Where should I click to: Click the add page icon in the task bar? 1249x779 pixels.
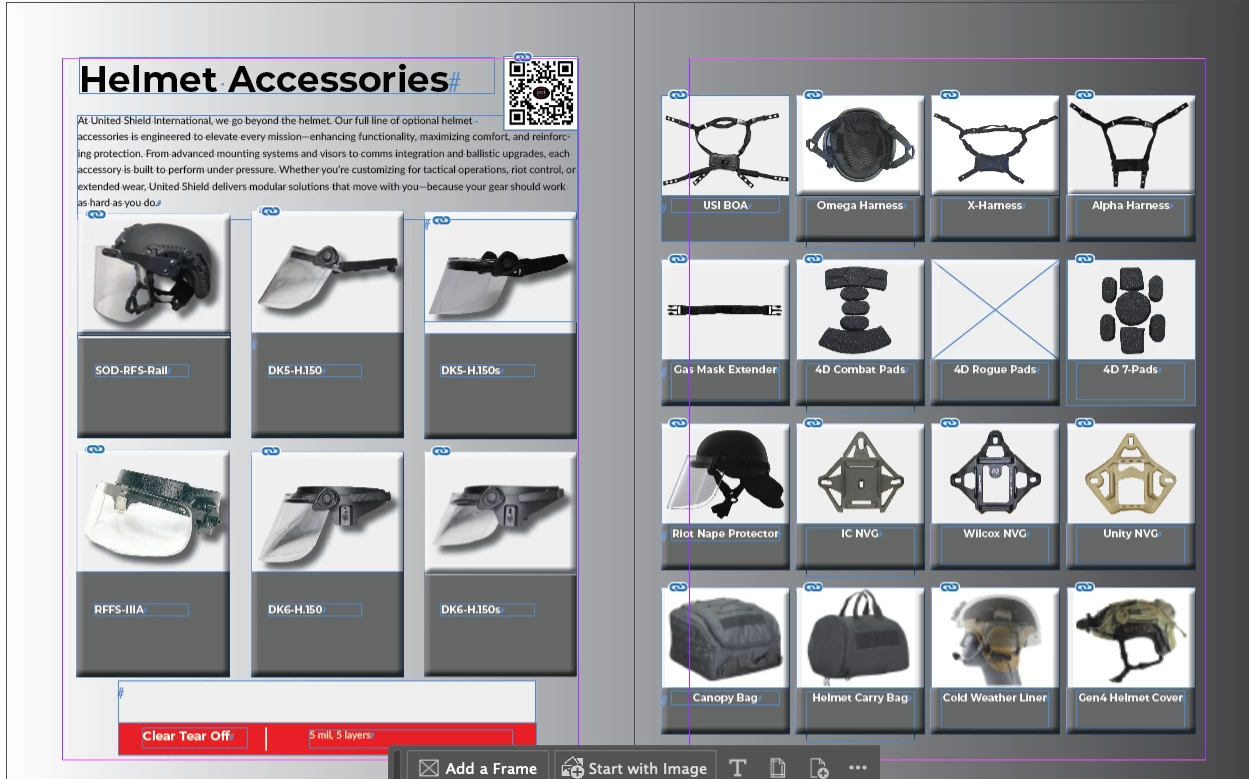click(818, 768)
